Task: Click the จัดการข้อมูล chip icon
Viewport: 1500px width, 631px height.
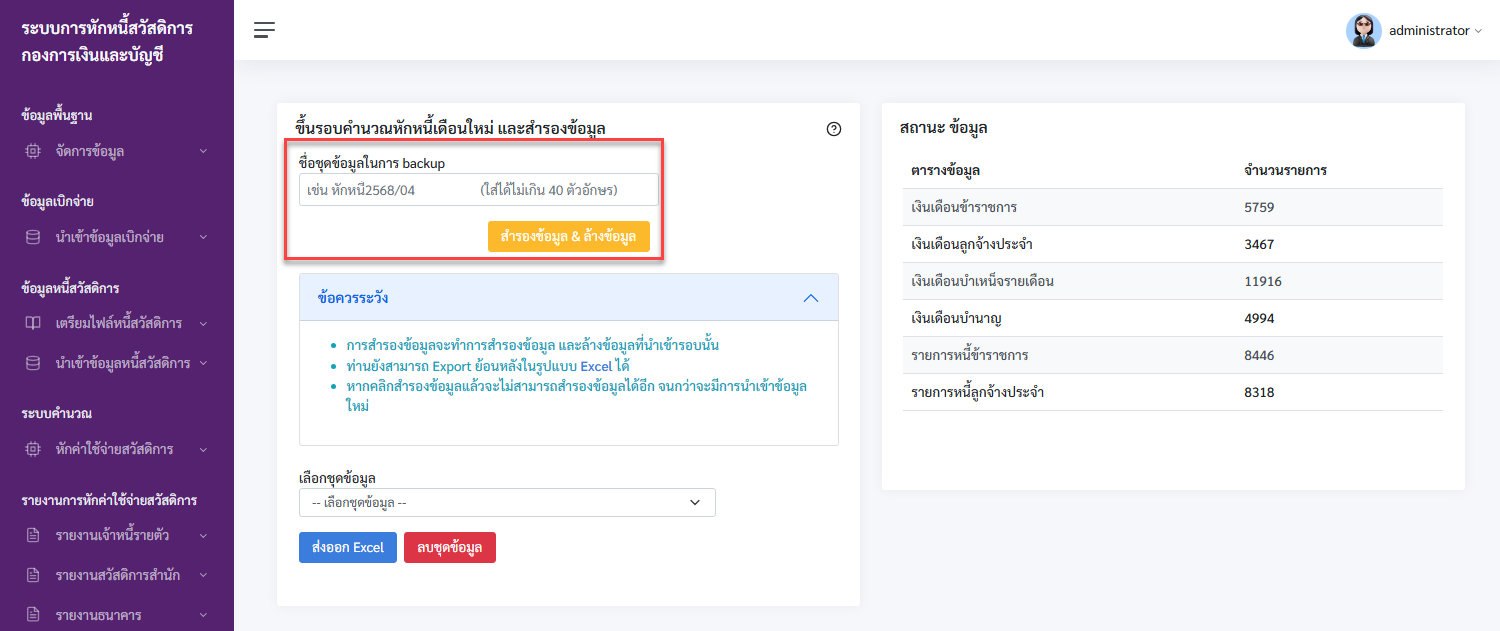Action: (x=33, y=151)
